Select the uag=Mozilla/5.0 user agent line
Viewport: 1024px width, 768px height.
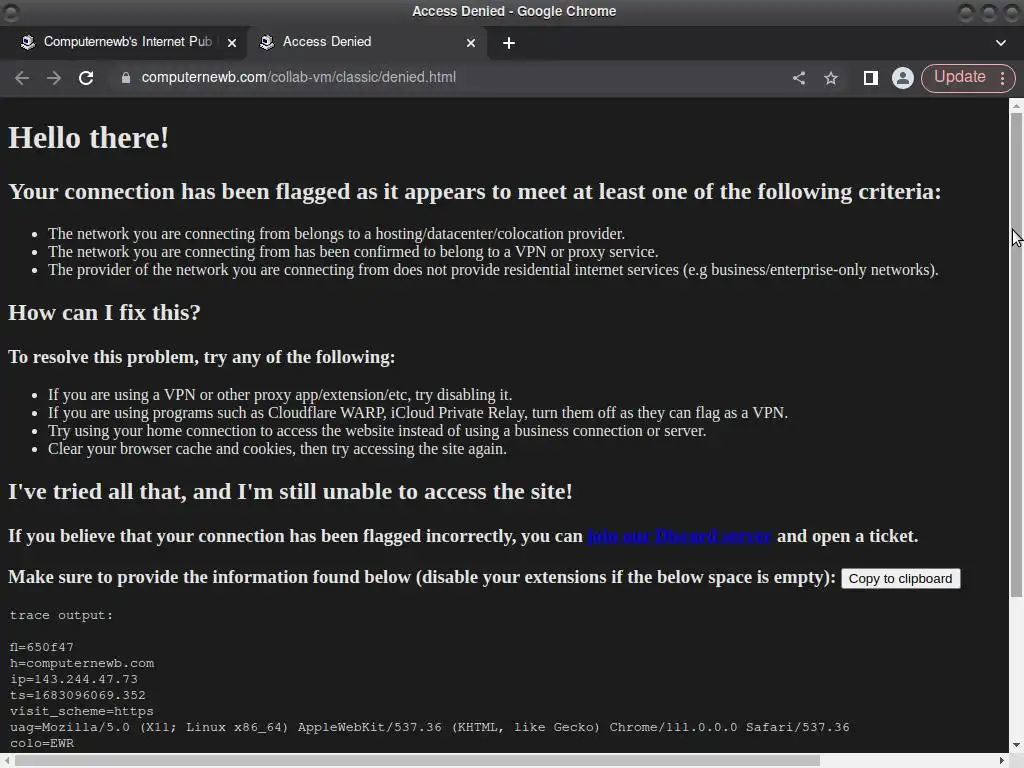(x=430, y=728)
